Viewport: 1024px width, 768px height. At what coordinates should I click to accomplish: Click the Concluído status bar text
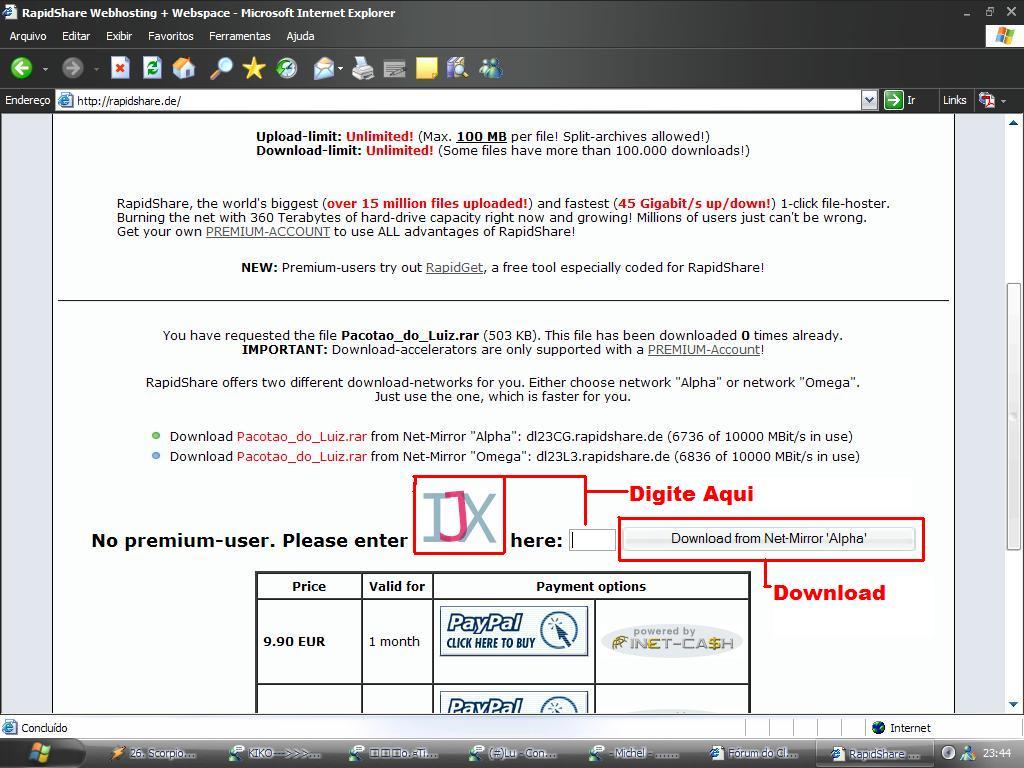pyautogui.click(x=44, y=728)
